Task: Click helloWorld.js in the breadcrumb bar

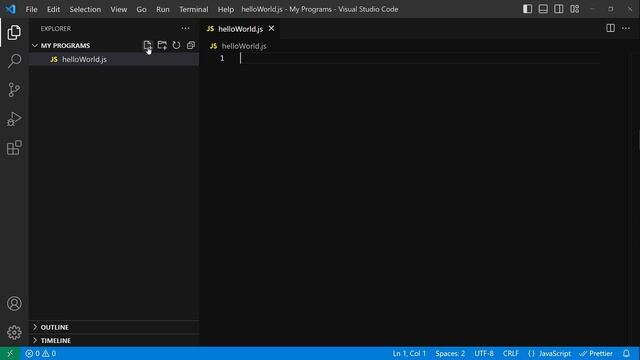Action: tap(244, 46)
